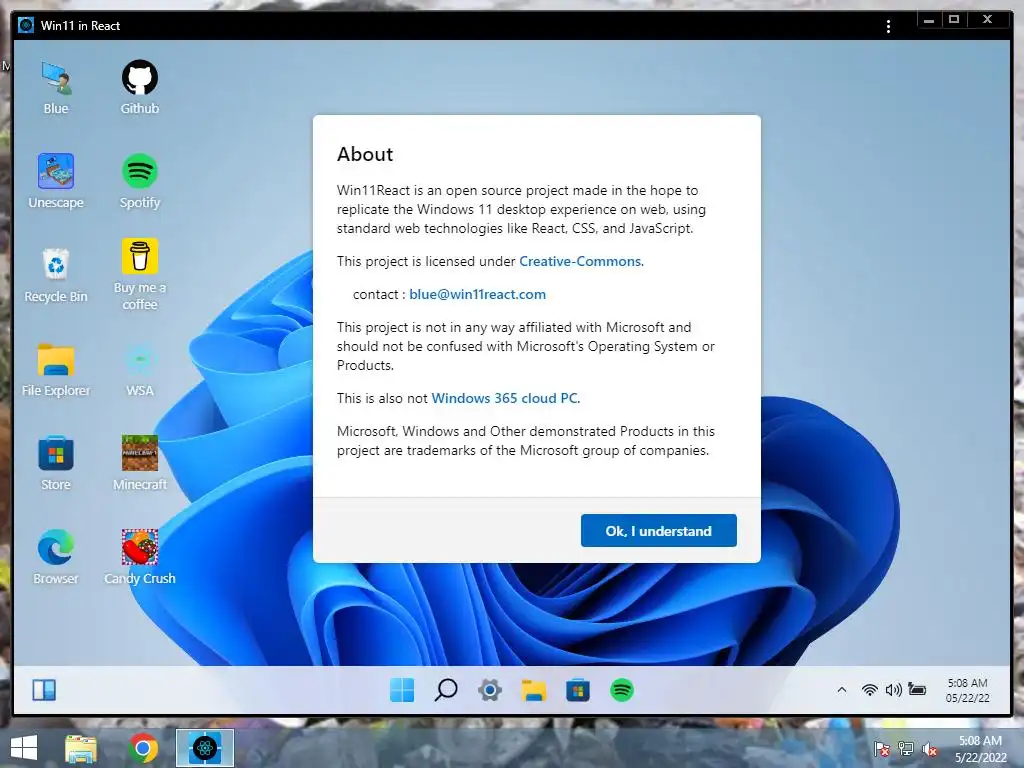
Task: Open the Spotify desktop icon
Action: (x=140, y=182)
